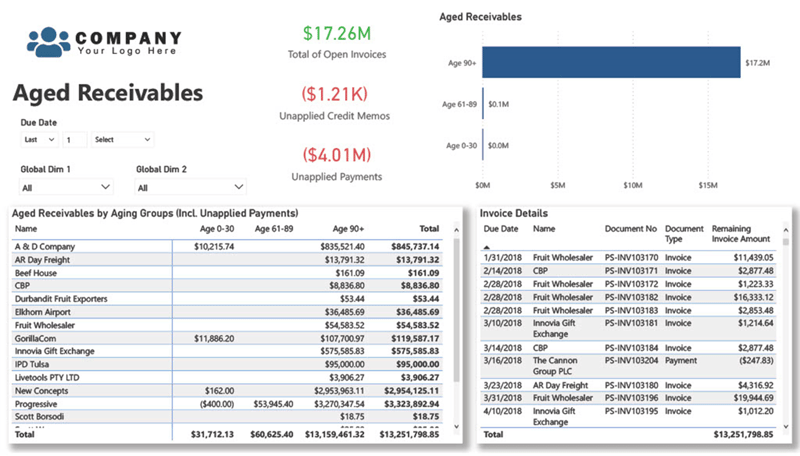
Task: Click the Unapplied Payments ($4.01M) card
Action: tap(336, 163)
